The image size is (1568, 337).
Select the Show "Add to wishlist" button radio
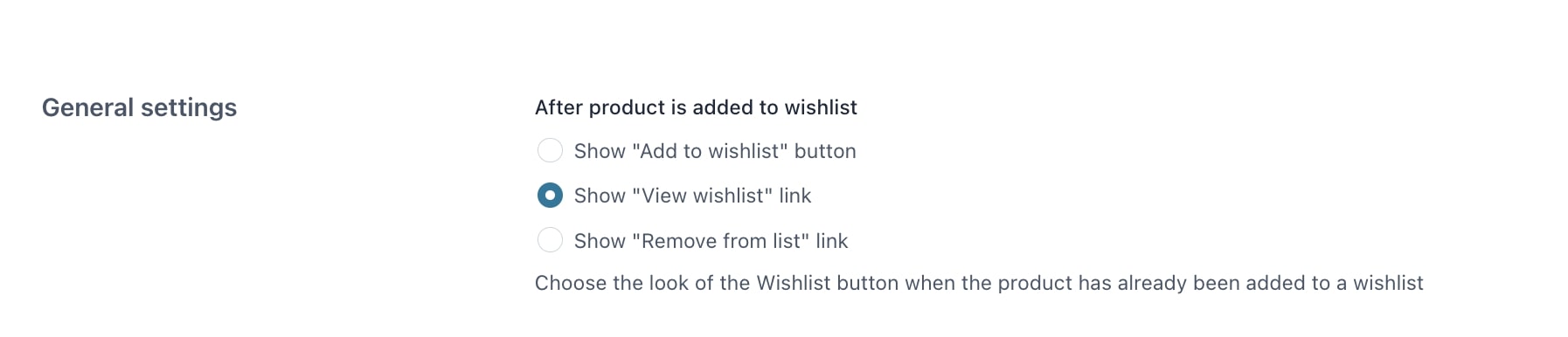click(550, 151)
